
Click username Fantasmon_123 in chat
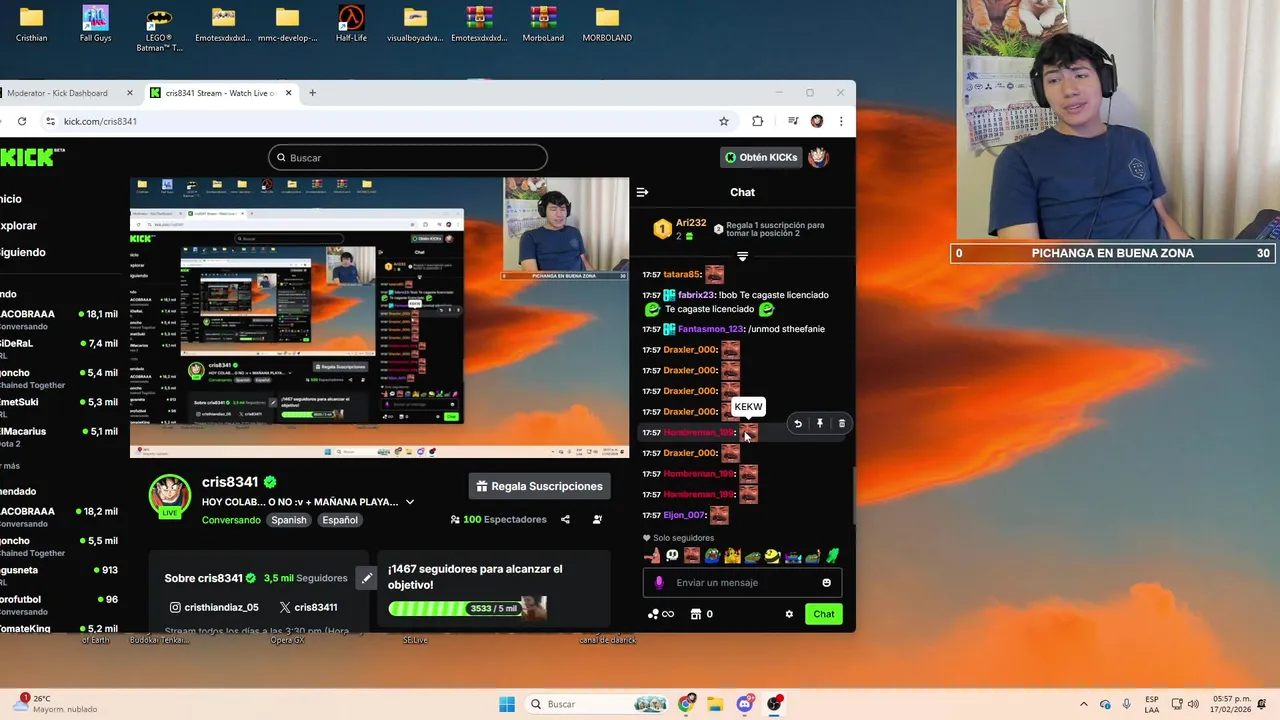711,329
